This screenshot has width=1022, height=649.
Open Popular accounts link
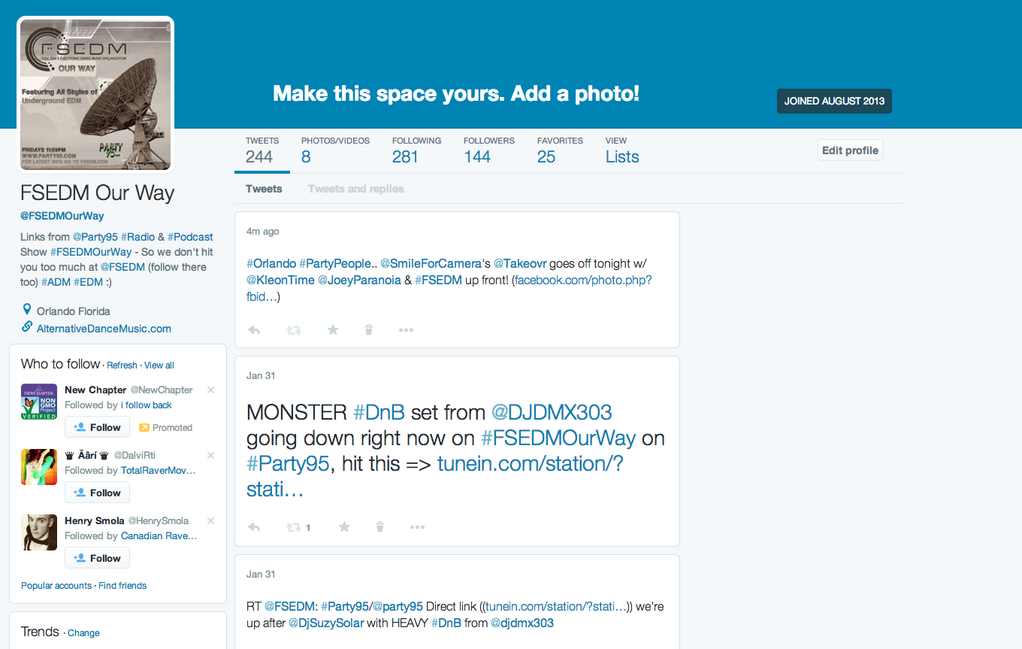[x=56, y=586]
